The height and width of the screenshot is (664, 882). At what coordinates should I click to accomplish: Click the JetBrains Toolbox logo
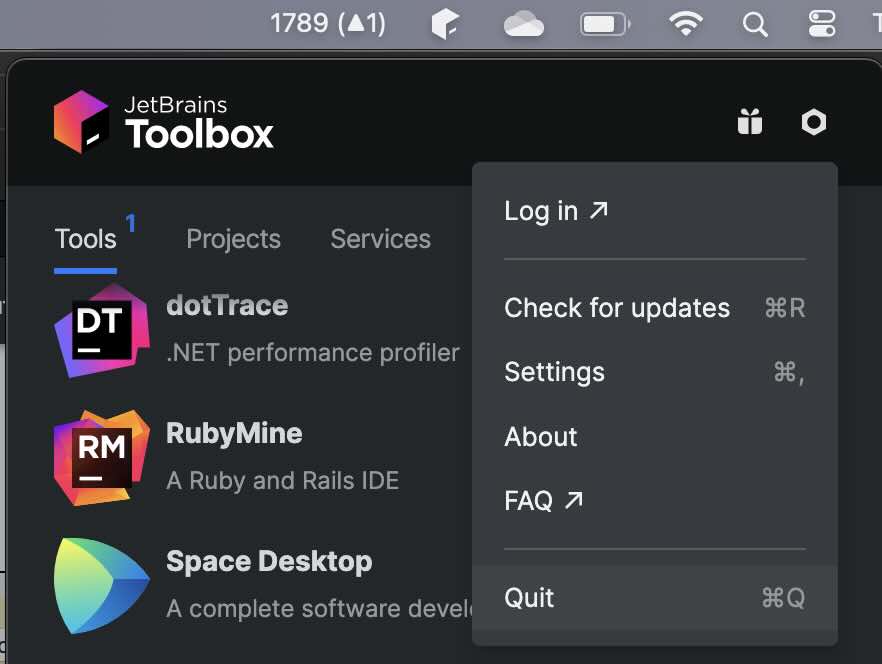click(x=85, y=121)
